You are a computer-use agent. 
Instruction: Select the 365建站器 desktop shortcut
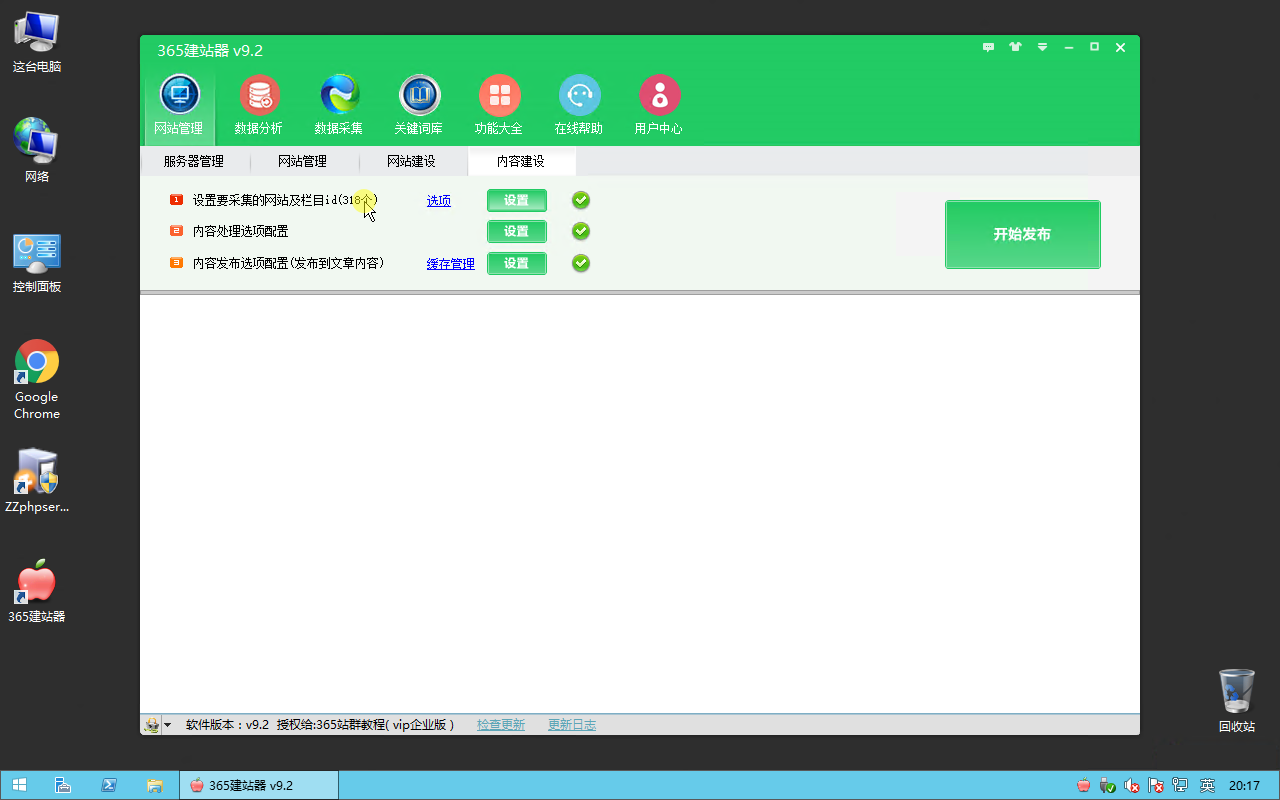pos(37,591)
